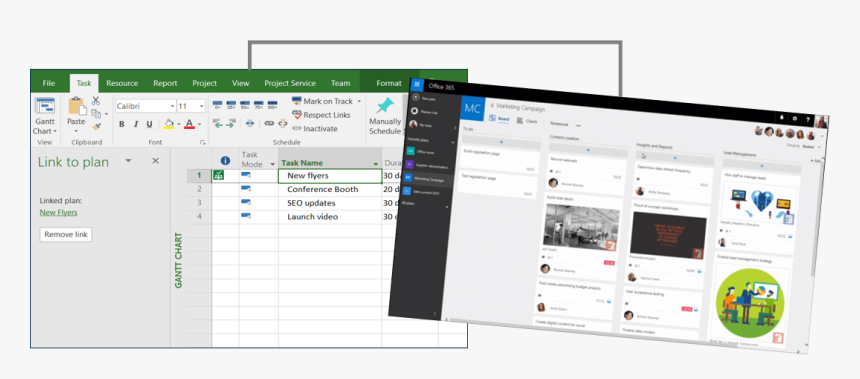
Task: Click the Planner link icon in row 1
Action: pyautogui.click(x=218, y=176)
